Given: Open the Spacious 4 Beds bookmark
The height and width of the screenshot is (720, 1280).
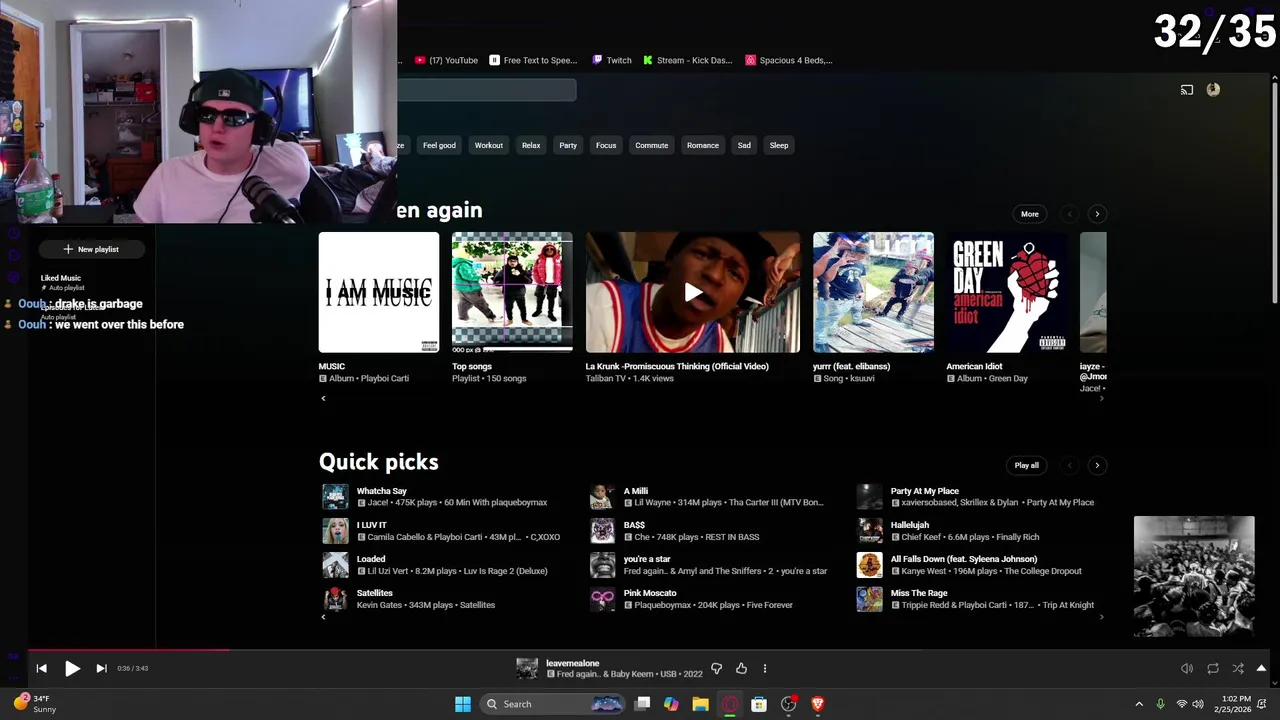Looking at the screenshot, I should point(789,60).
